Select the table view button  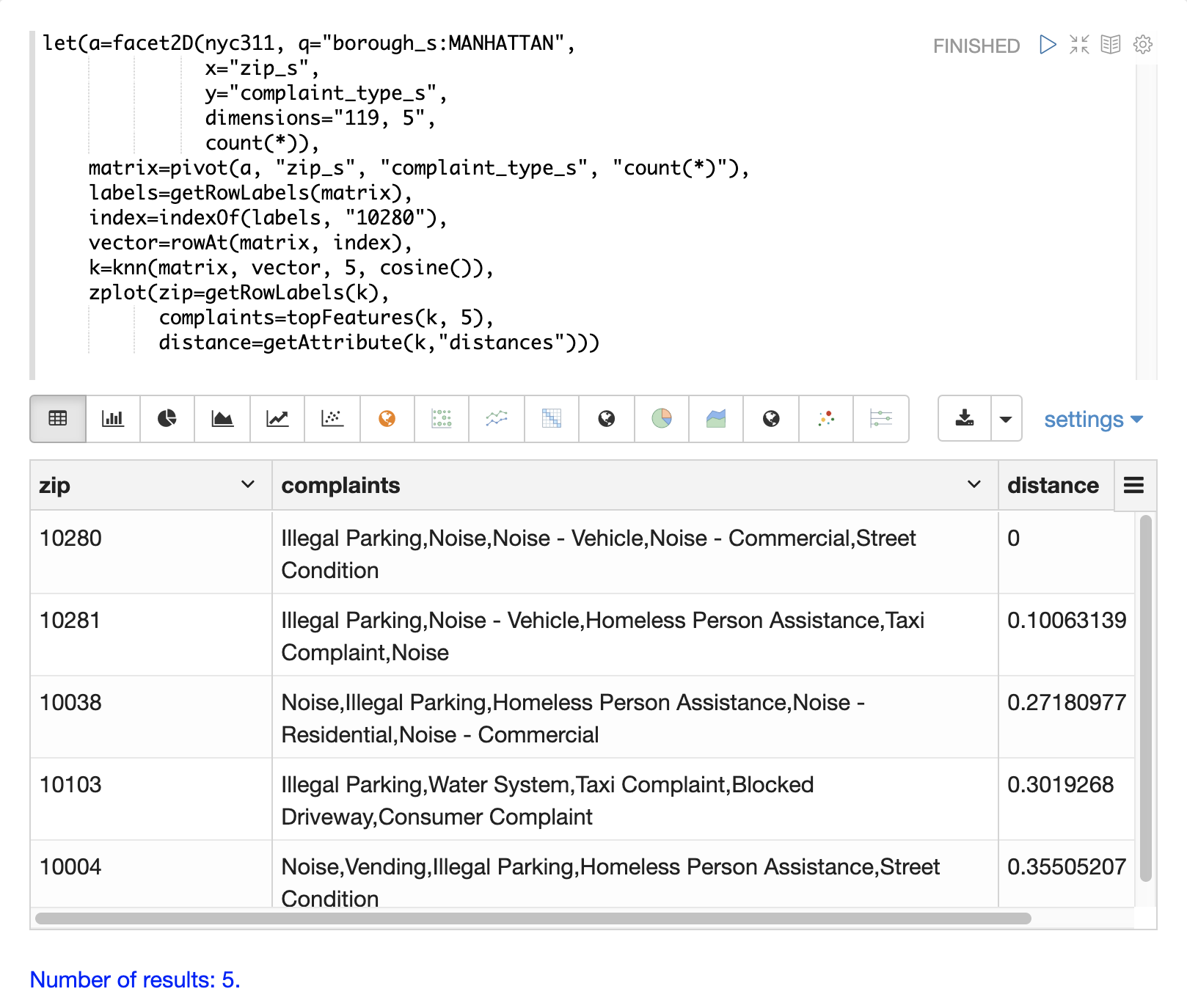point(58,419)
